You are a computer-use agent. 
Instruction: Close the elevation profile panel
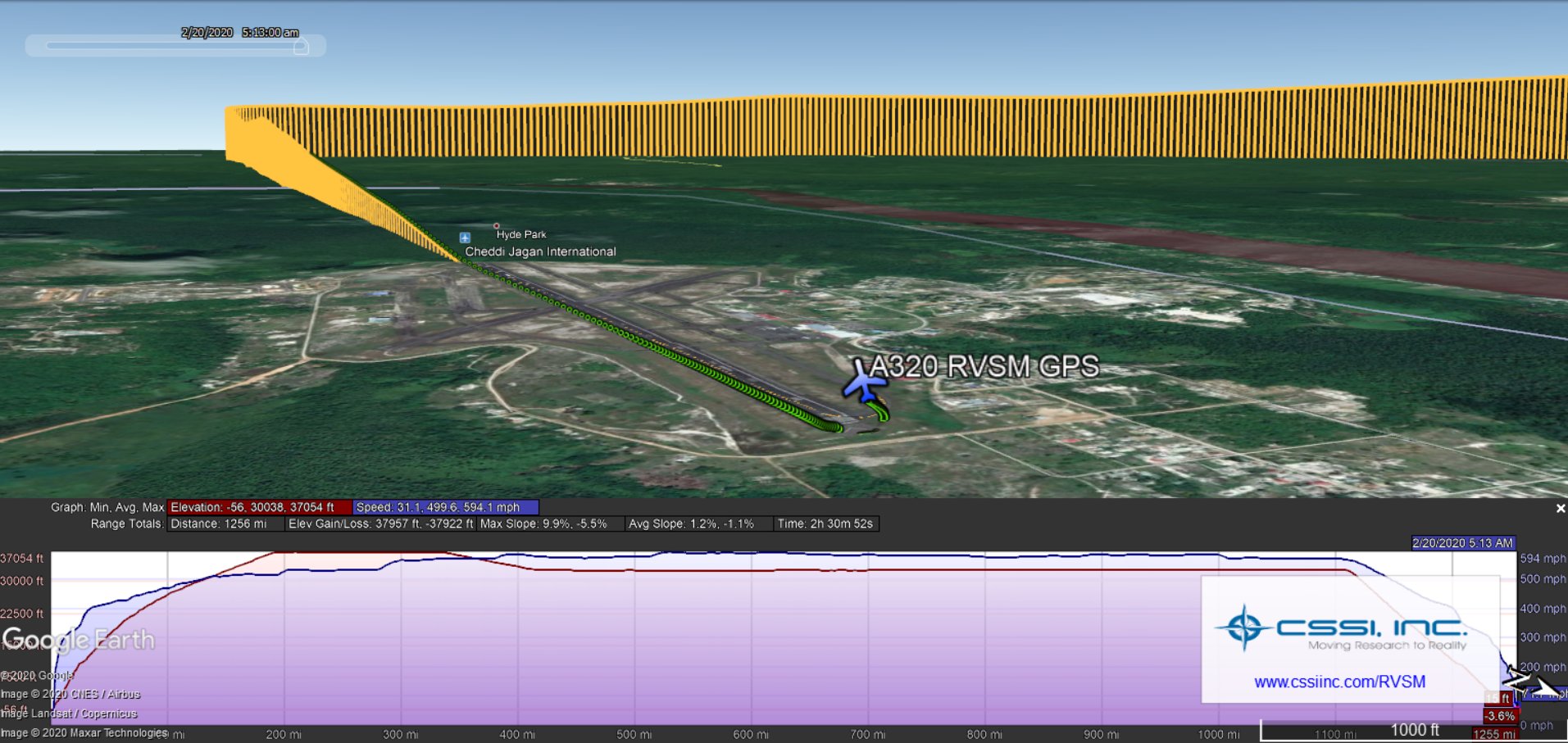click(x=1561, y=509)
